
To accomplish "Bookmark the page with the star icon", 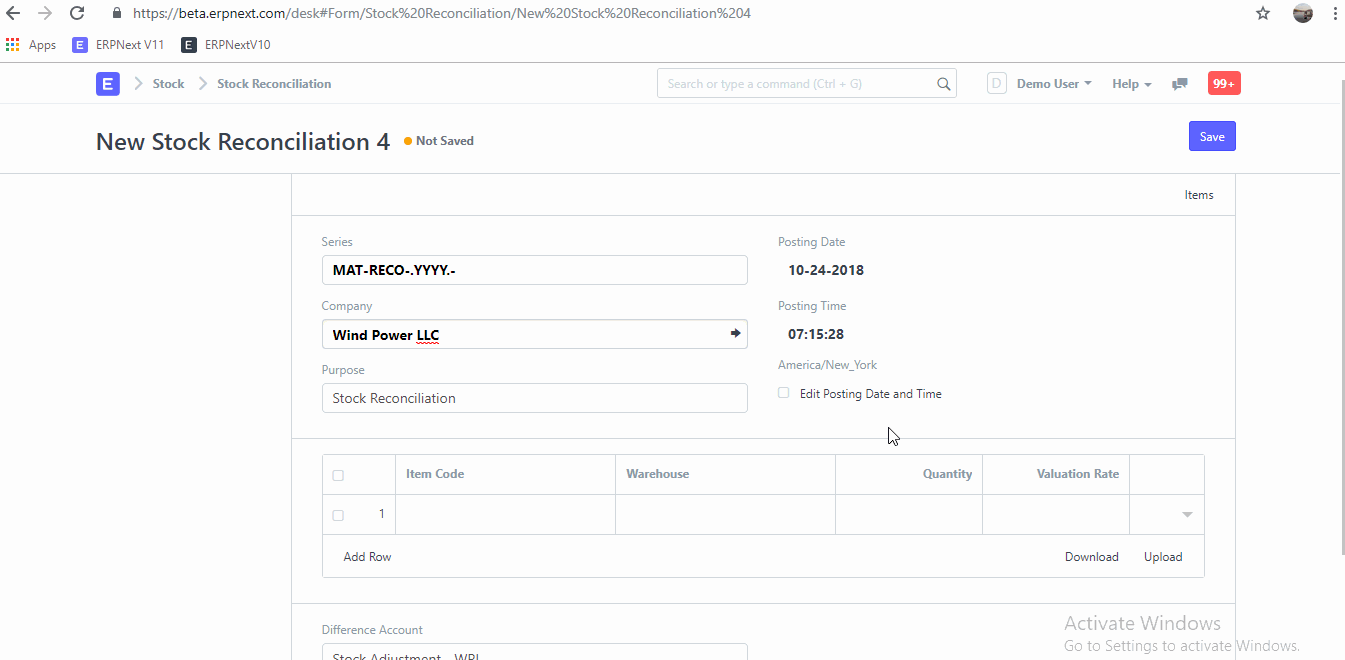I will click(1262, 13).
